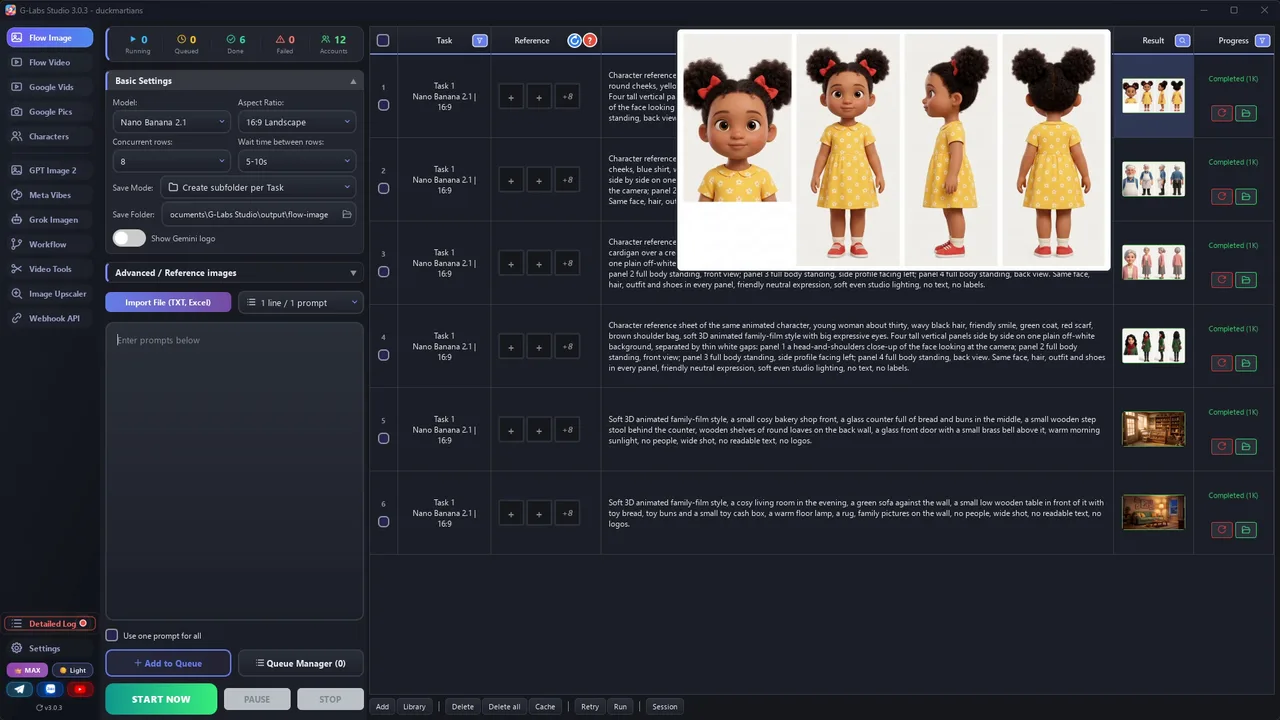Select the checkbox for row 1
This screenshot has width=1280, height=720.
click(383, 105)
